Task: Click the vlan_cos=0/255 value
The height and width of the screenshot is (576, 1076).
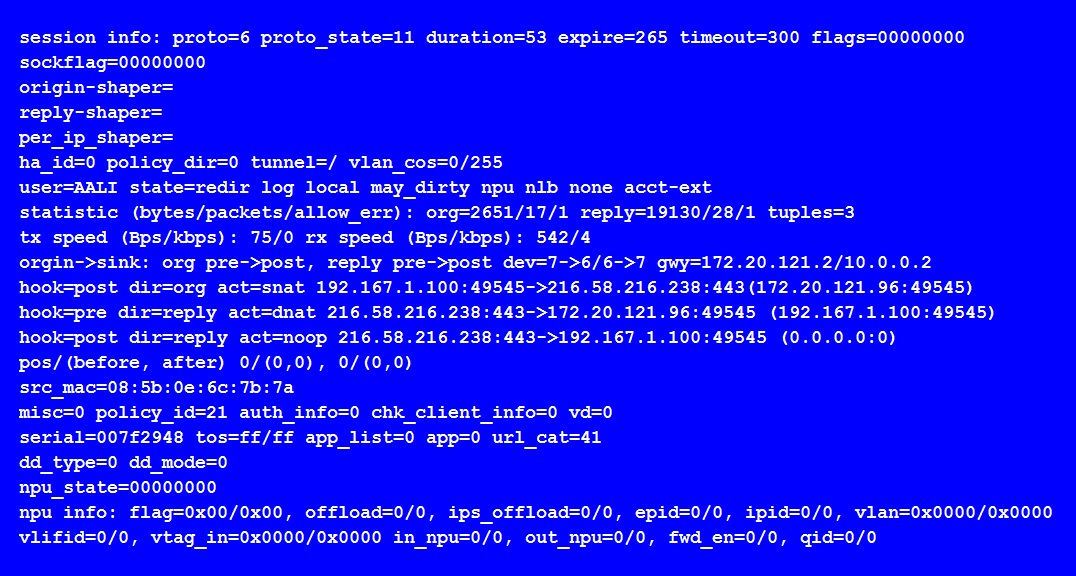Action: pos(425,163)
